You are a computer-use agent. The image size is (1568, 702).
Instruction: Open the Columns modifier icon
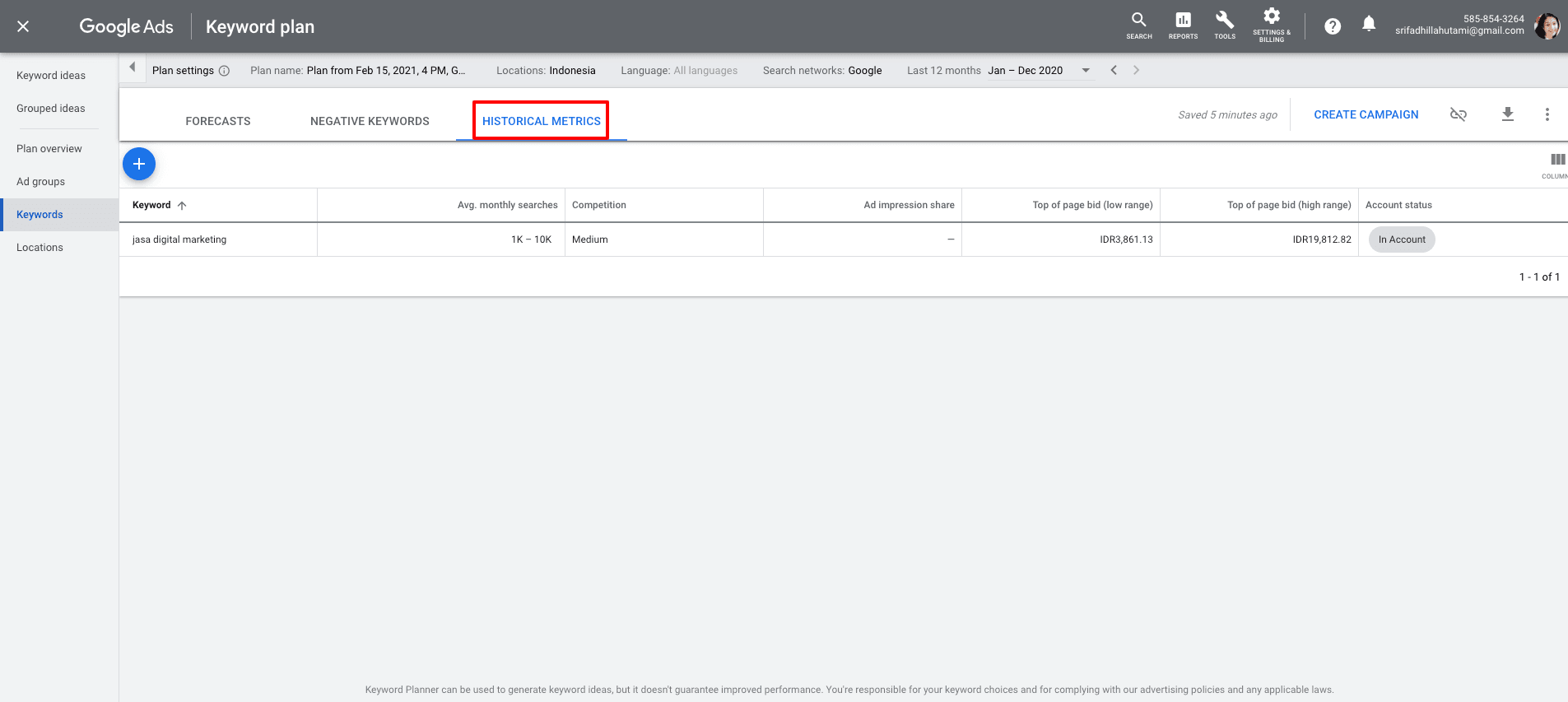[x=1556, y=163]
